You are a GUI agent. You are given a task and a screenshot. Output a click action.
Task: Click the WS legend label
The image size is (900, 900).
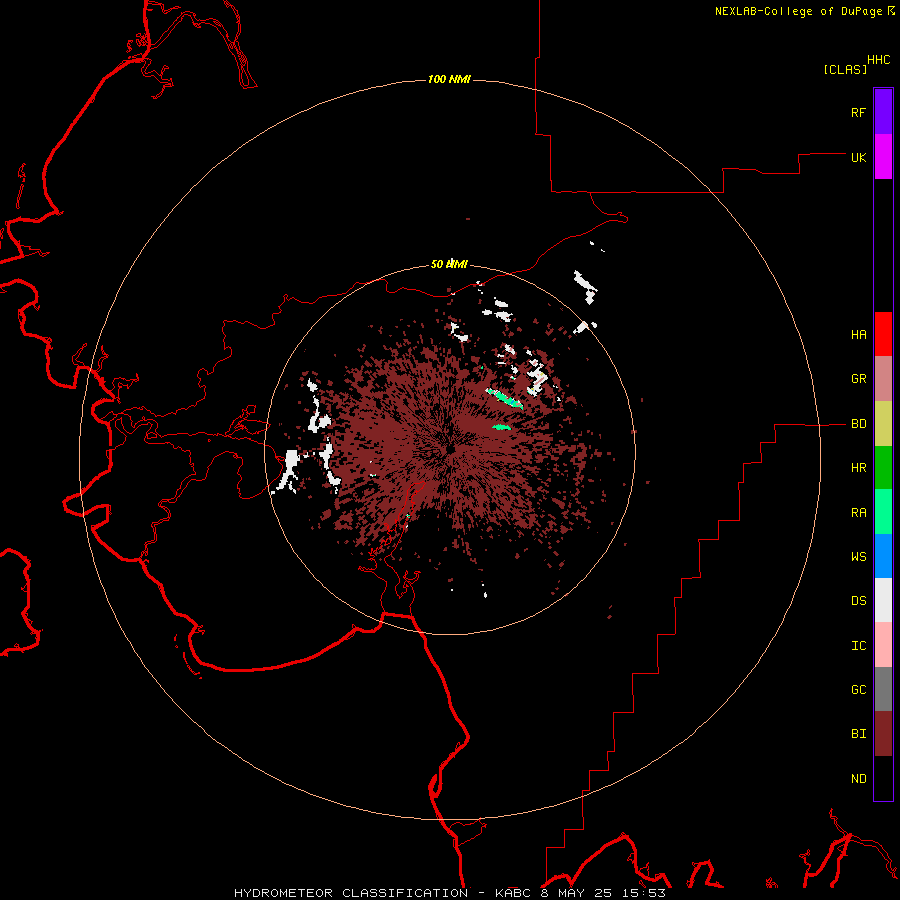point(858,556)
